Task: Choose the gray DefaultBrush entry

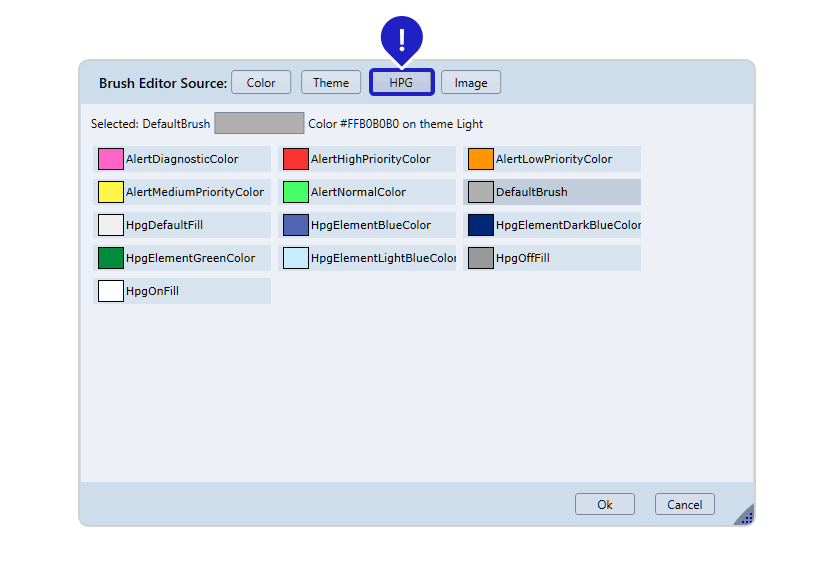Action: (481, 192)
